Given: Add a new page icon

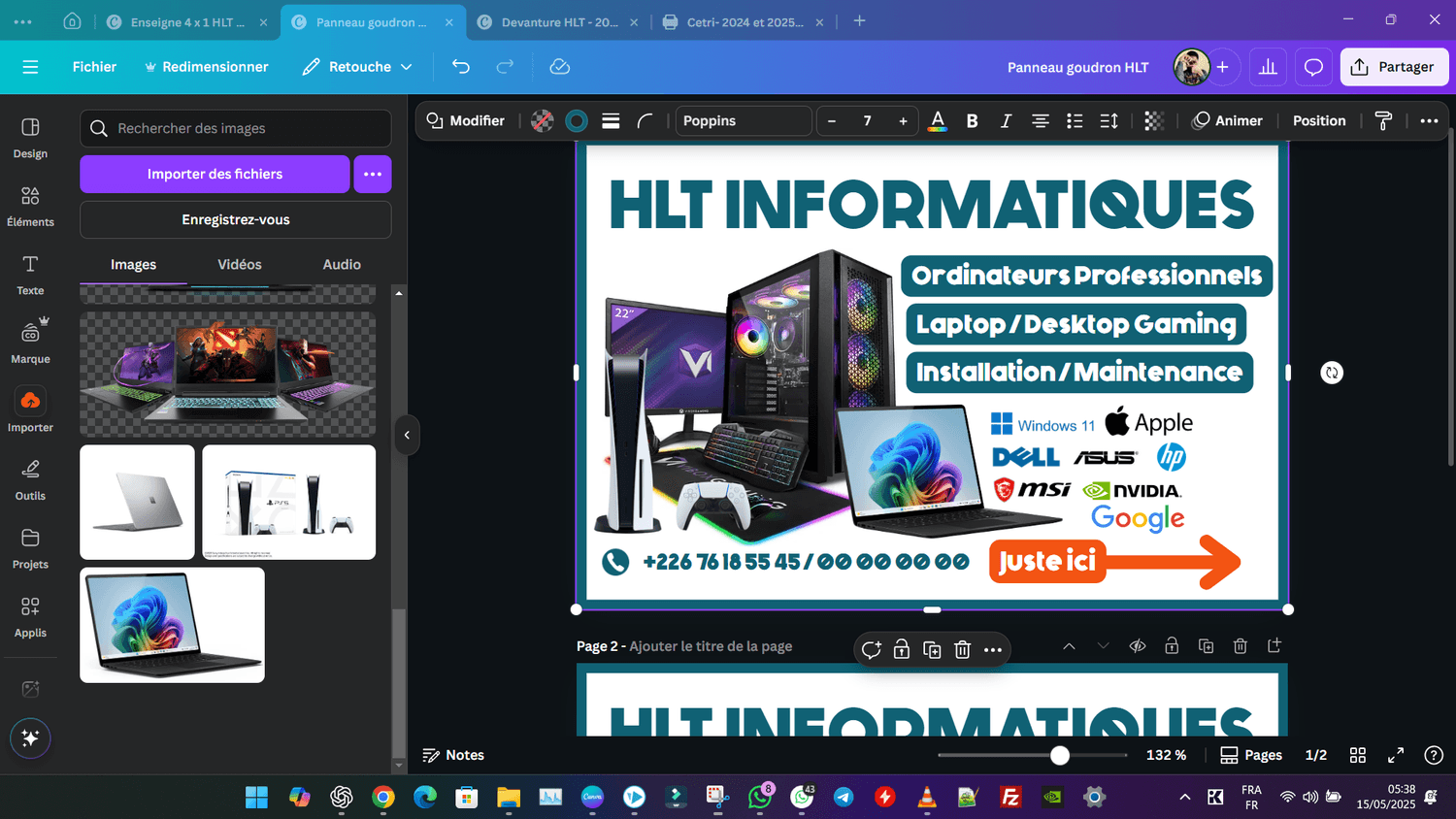Looking at the screenshot, I should click(1274, 646).
